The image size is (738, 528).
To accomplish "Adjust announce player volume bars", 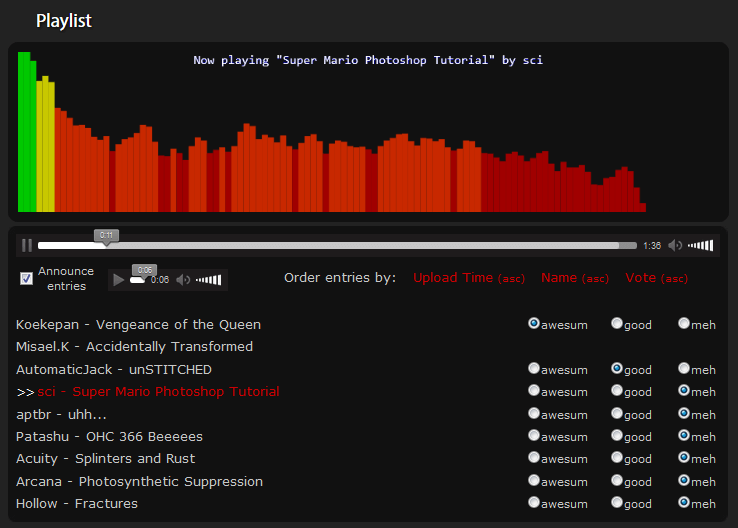I will [209, 280].
